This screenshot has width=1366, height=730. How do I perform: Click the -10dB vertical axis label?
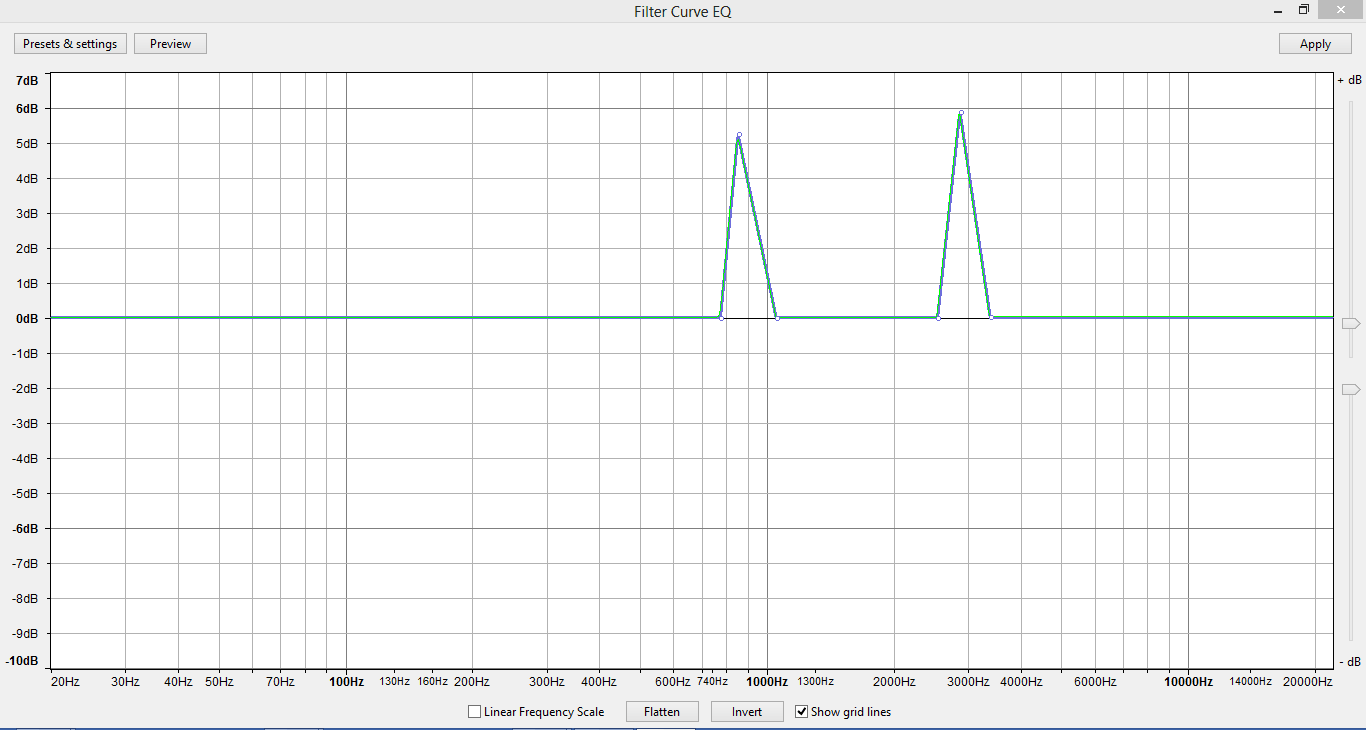[x=22, y=661]
